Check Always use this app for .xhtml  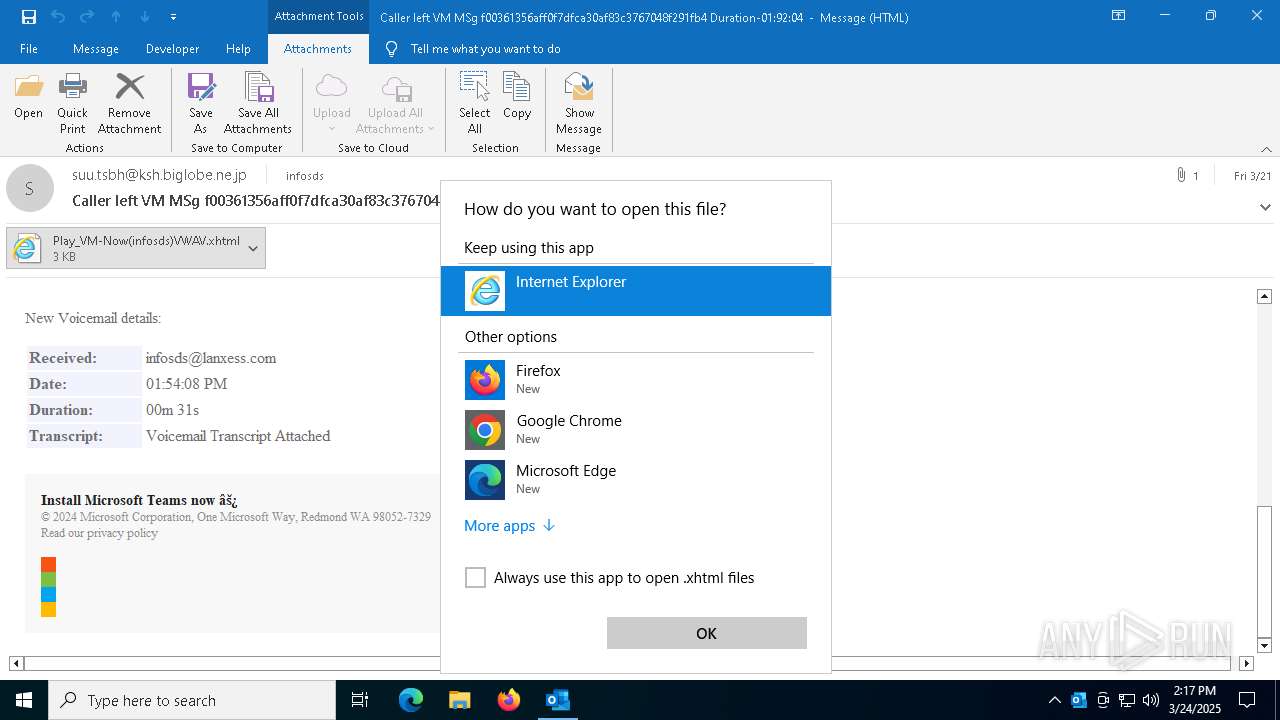(x=475, y=578)
